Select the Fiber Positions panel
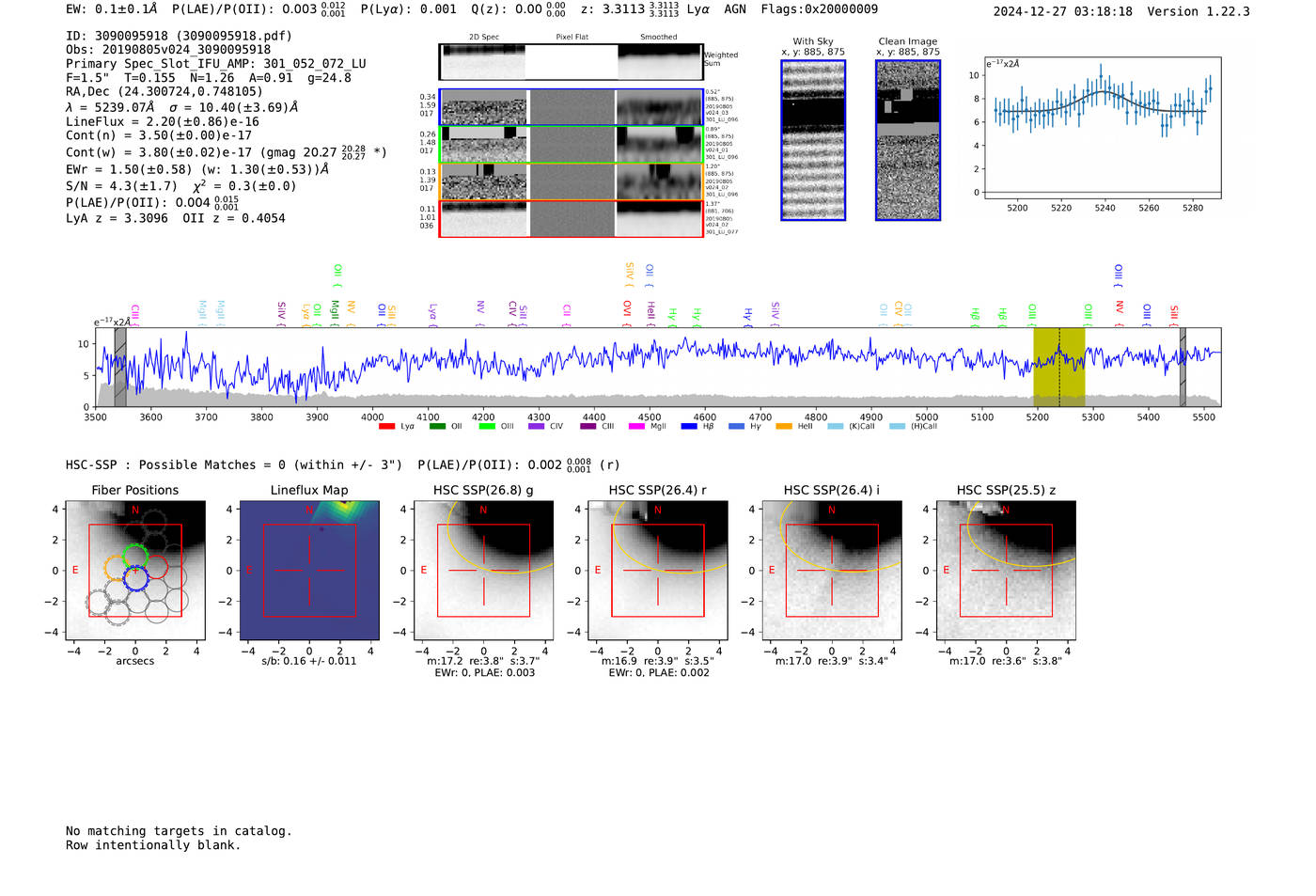Screen dimensions: 1316x896 click(x=134, y=571)
